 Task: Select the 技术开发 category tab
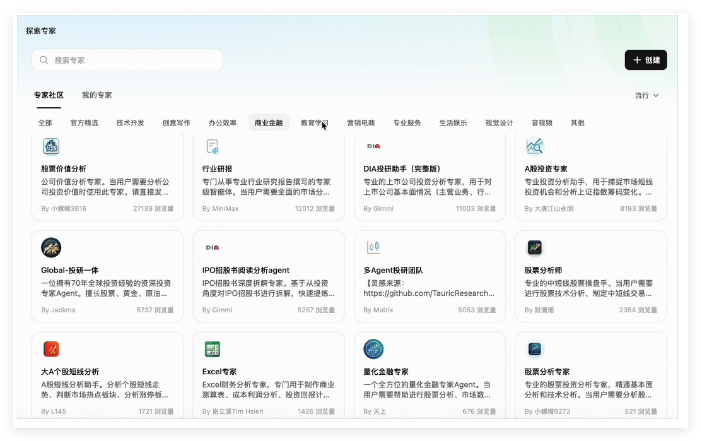[130, 123]
